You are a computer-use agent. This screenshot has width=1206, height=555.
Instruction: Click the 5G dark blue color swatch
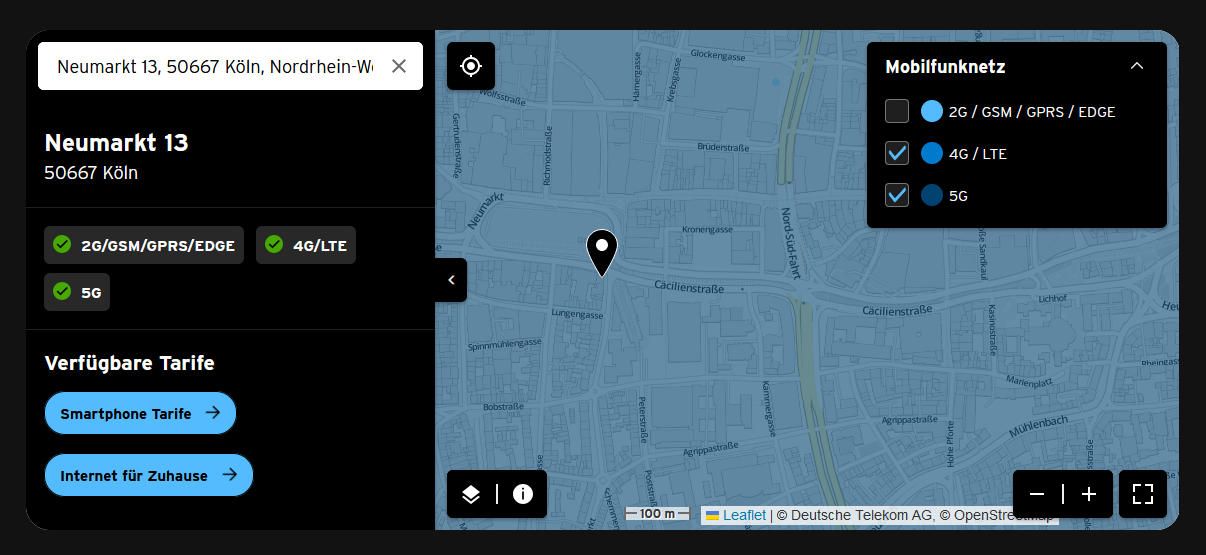932,195
